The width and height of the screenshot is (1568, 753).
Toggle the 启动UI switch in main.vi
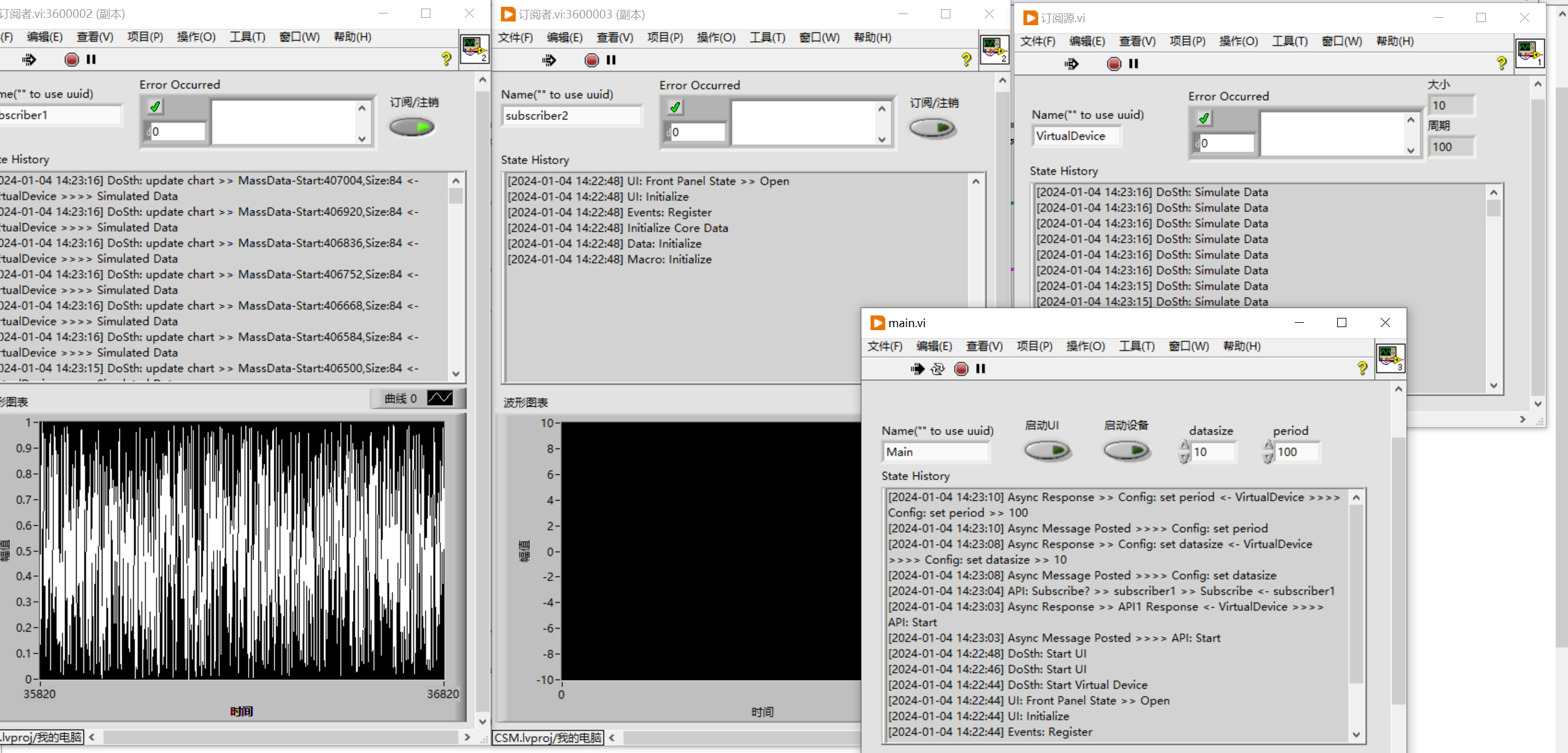1047,451
